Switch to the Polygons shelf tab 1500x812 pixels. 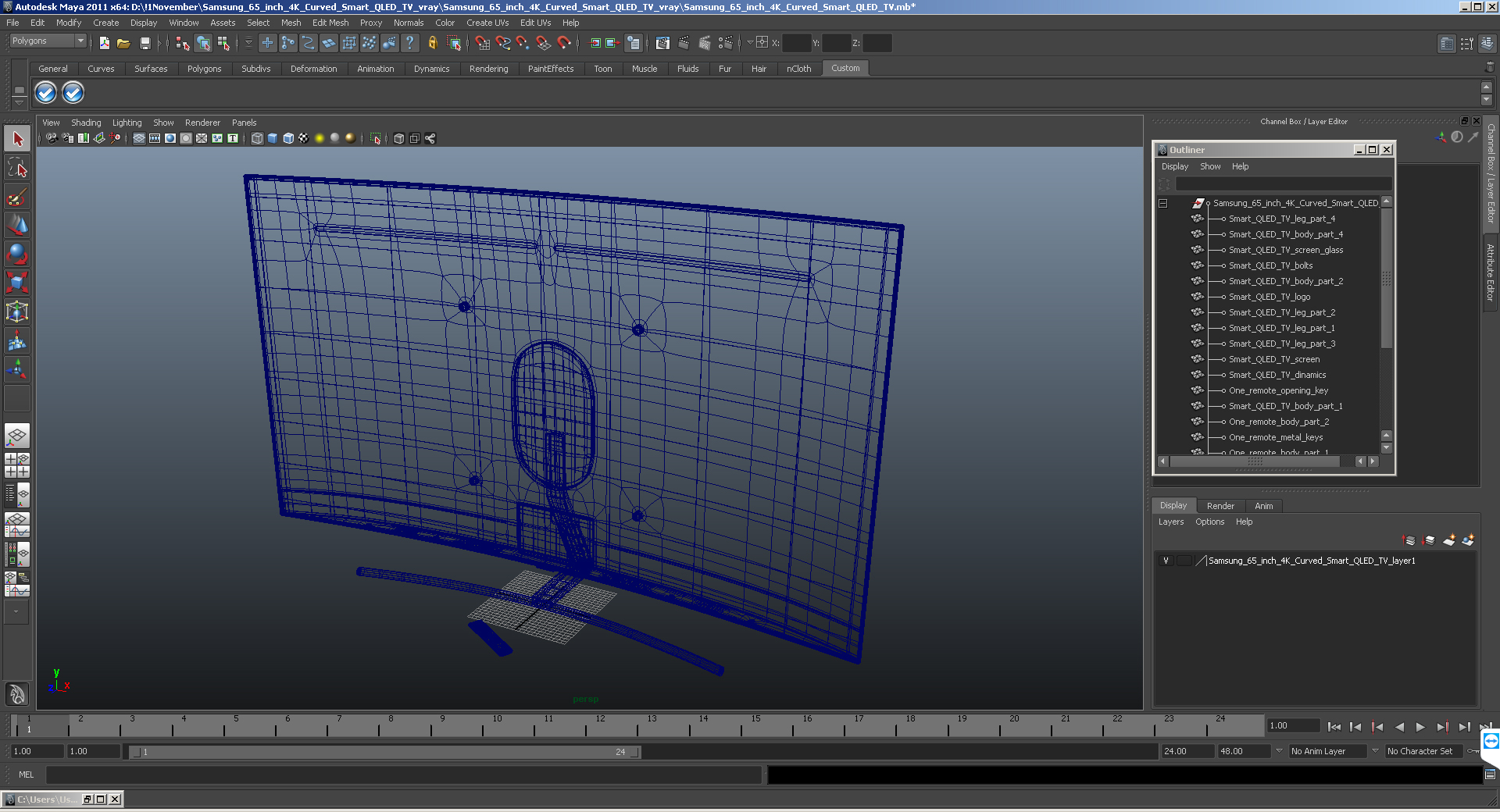204,69
